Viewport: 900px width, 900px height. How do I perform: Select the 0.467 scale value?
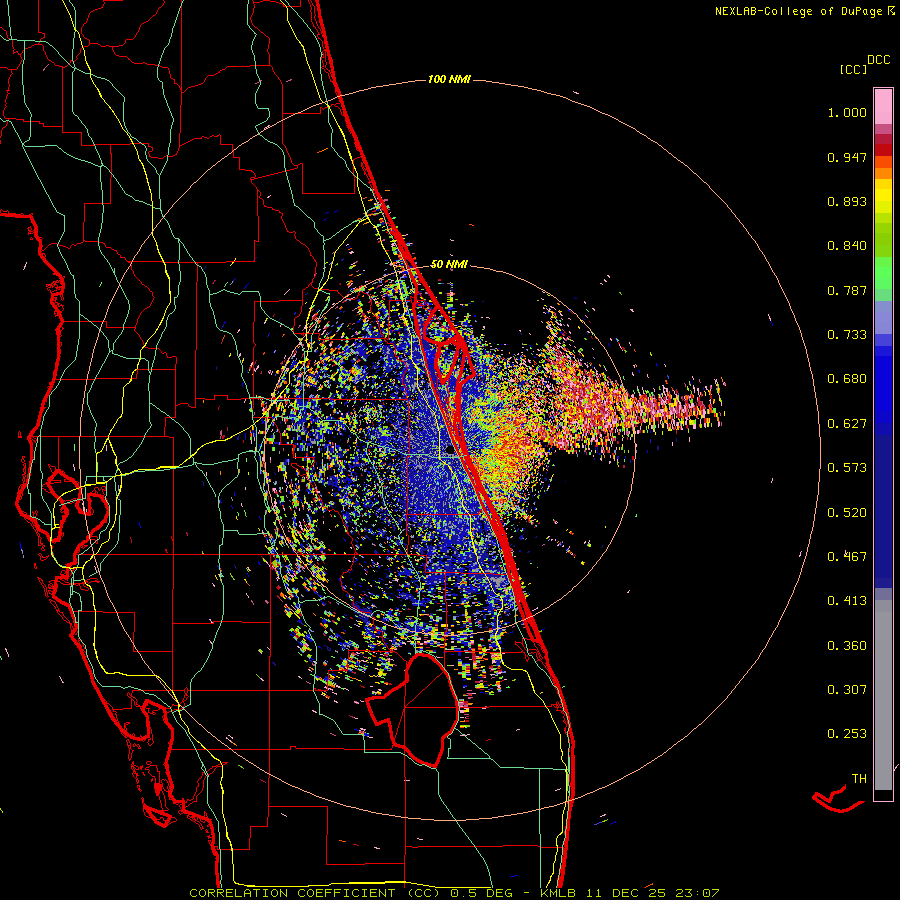tap(847, 557)
